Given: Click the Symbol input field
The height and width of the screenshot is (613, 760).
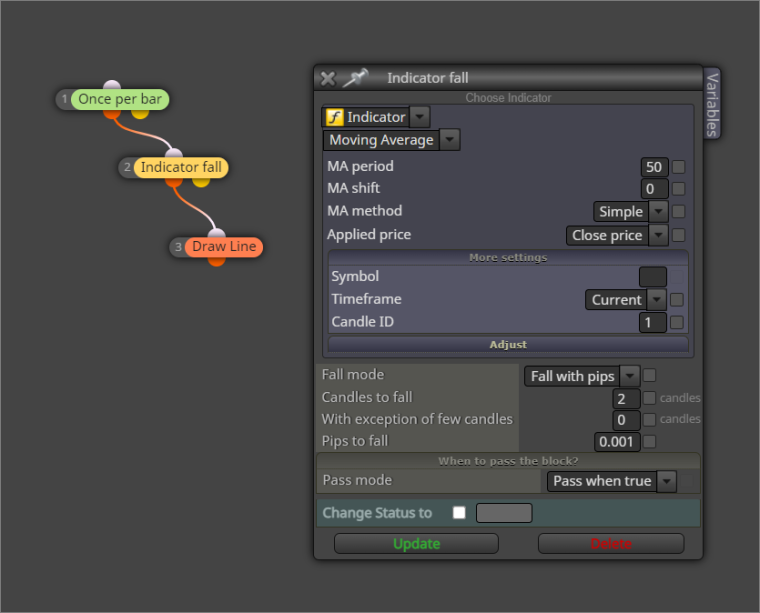Looking at the screenshot, I should coord(652,277).
